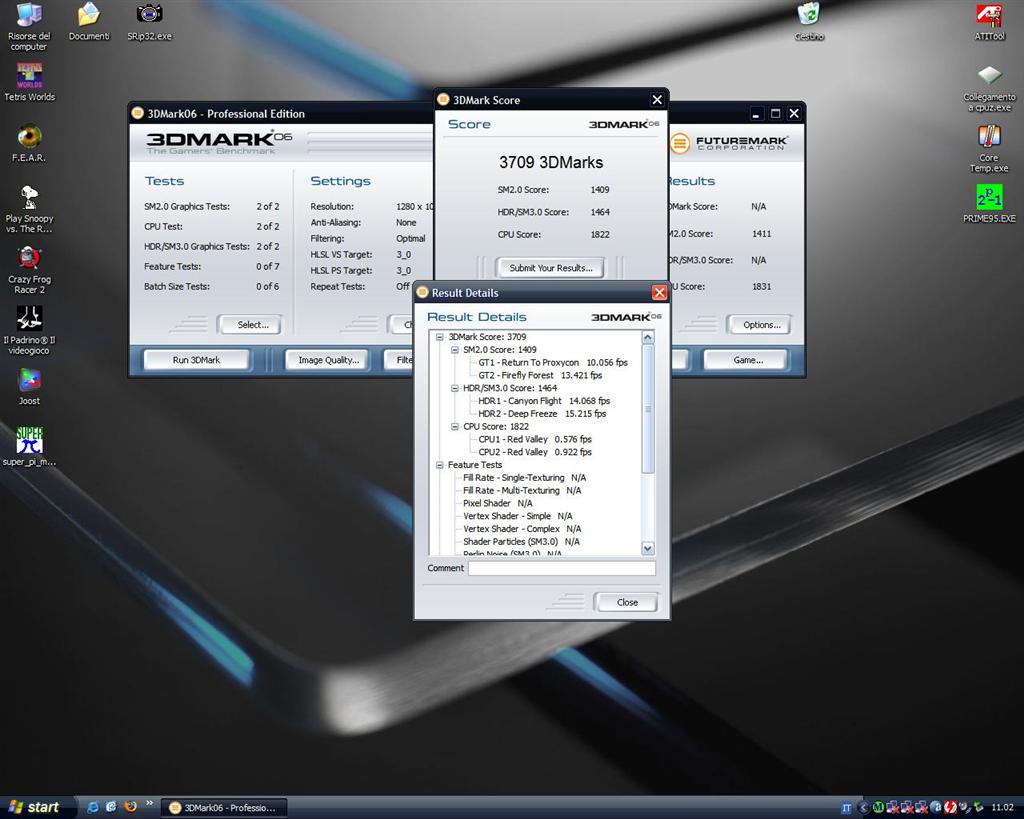Select Pixel Shader N/A row
Image resolution: width=1024 pixels, height=819 pixels.
[498, 503]
